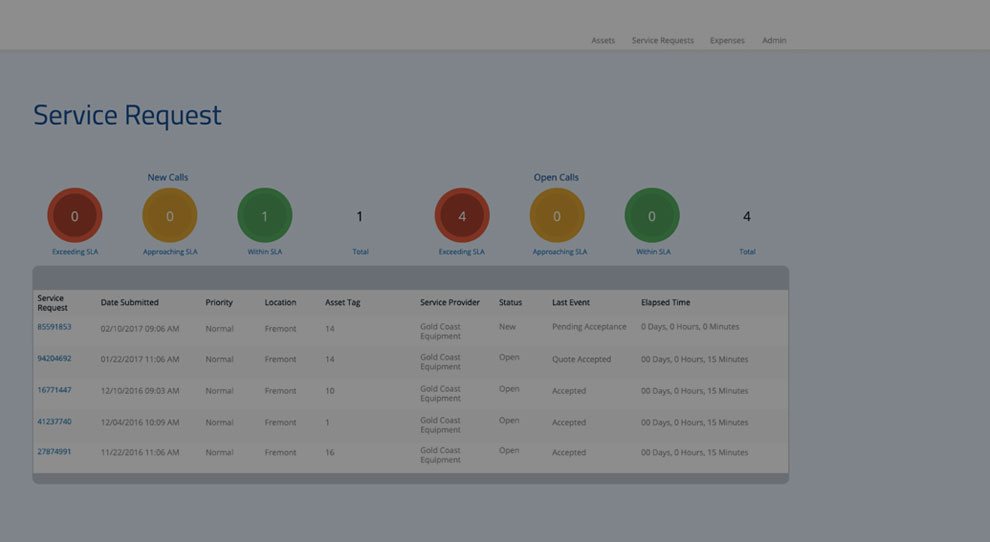Viewport: 990px width, 542px height.
Task: Click elapsed time 0 Days, 0 Hours, 0 Minutes
Action: (690, 327)
